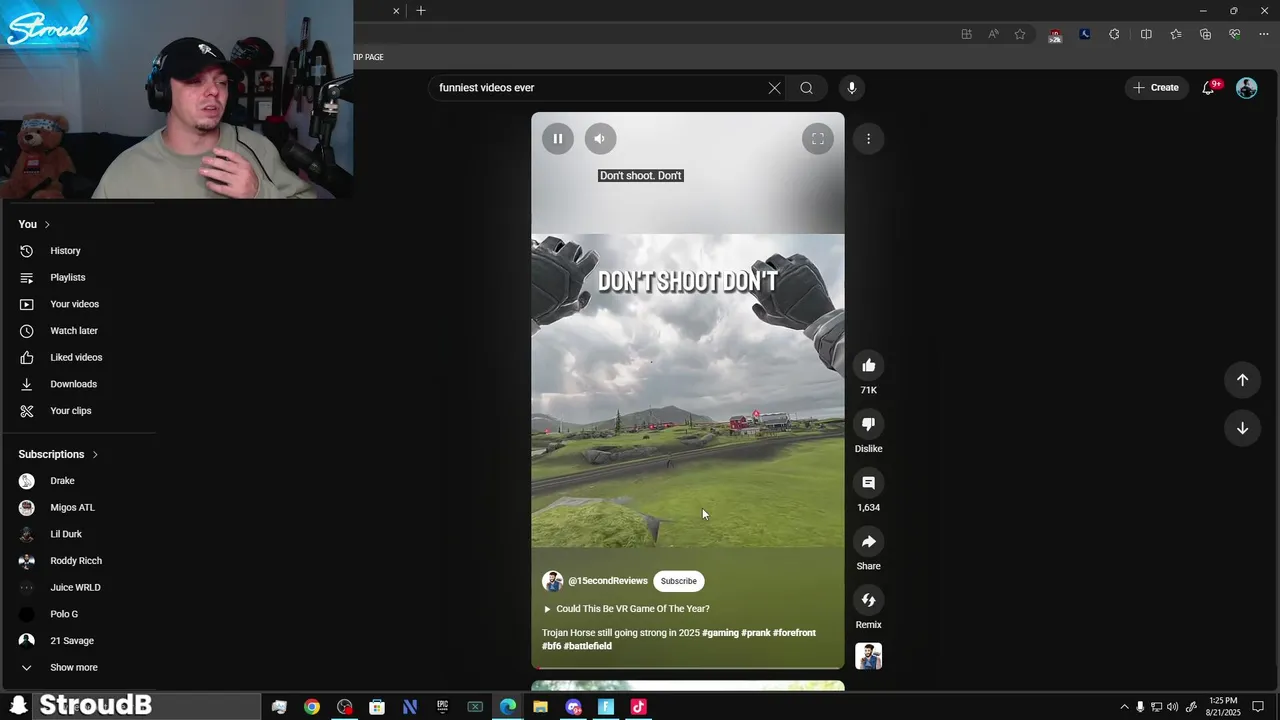Close the current browser tab
1280x720 pixels.
coord(396,11)
